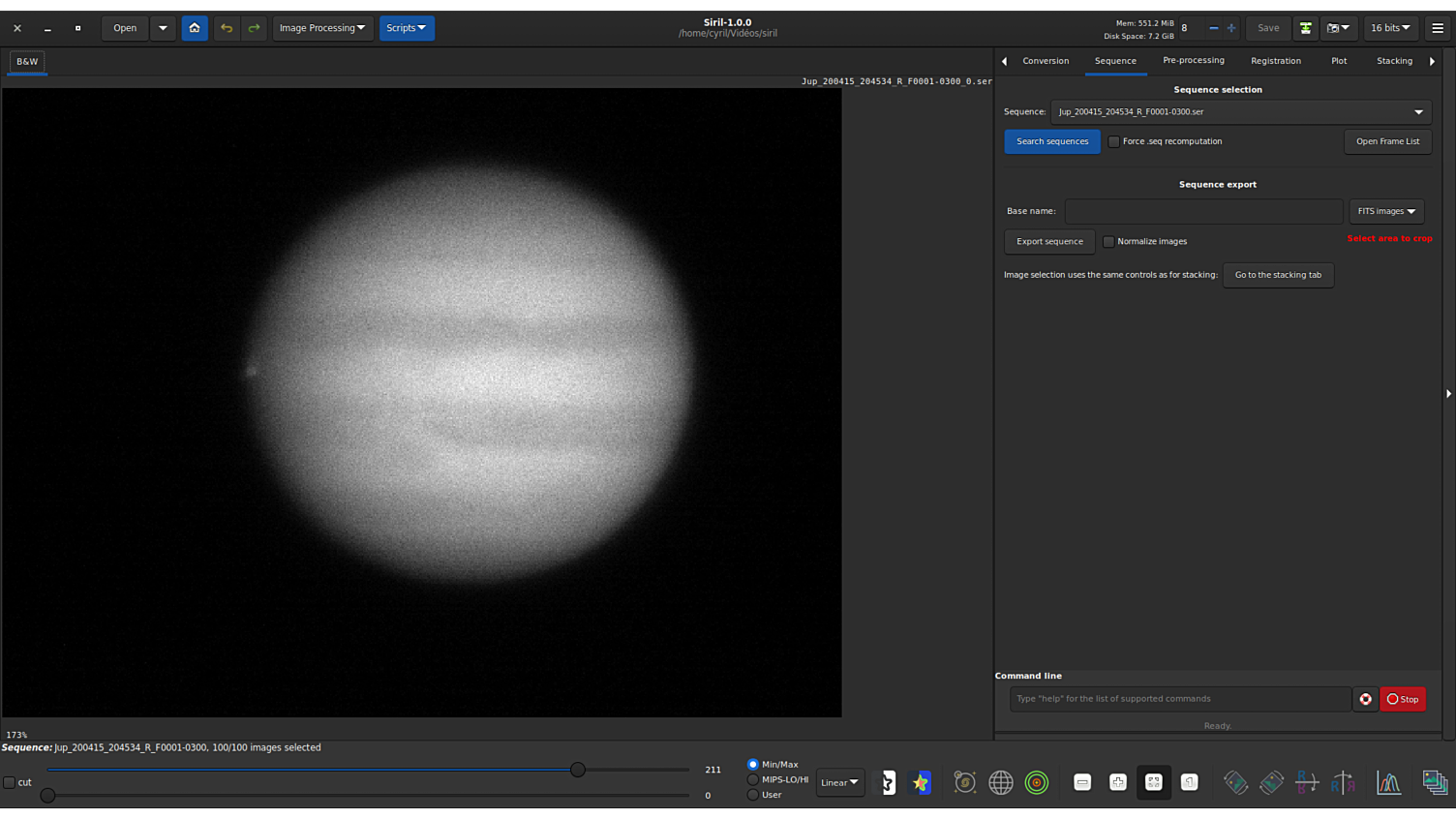Expand the FITS images format dropdown
Image resolution: width=1456 pixels, height=819 pixels.
(1386, 211)
